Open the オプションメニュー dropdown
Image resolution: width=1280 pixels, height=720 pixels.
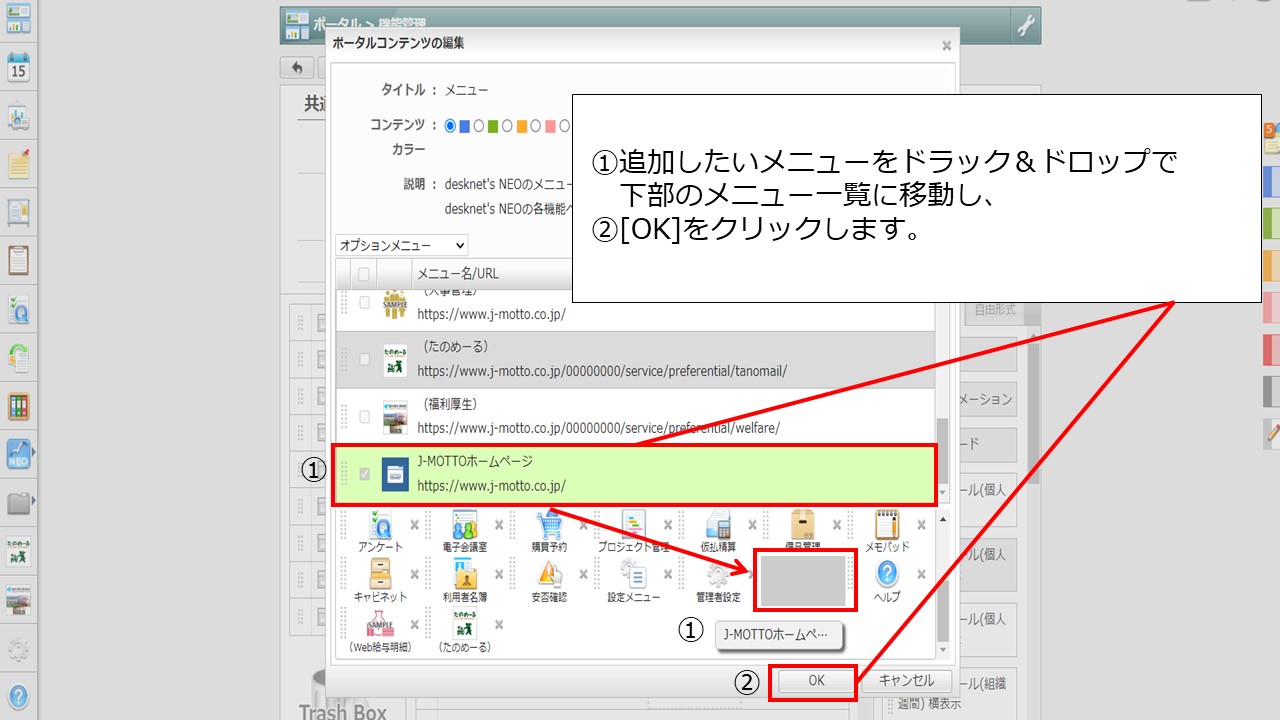[x=400, y=245]
